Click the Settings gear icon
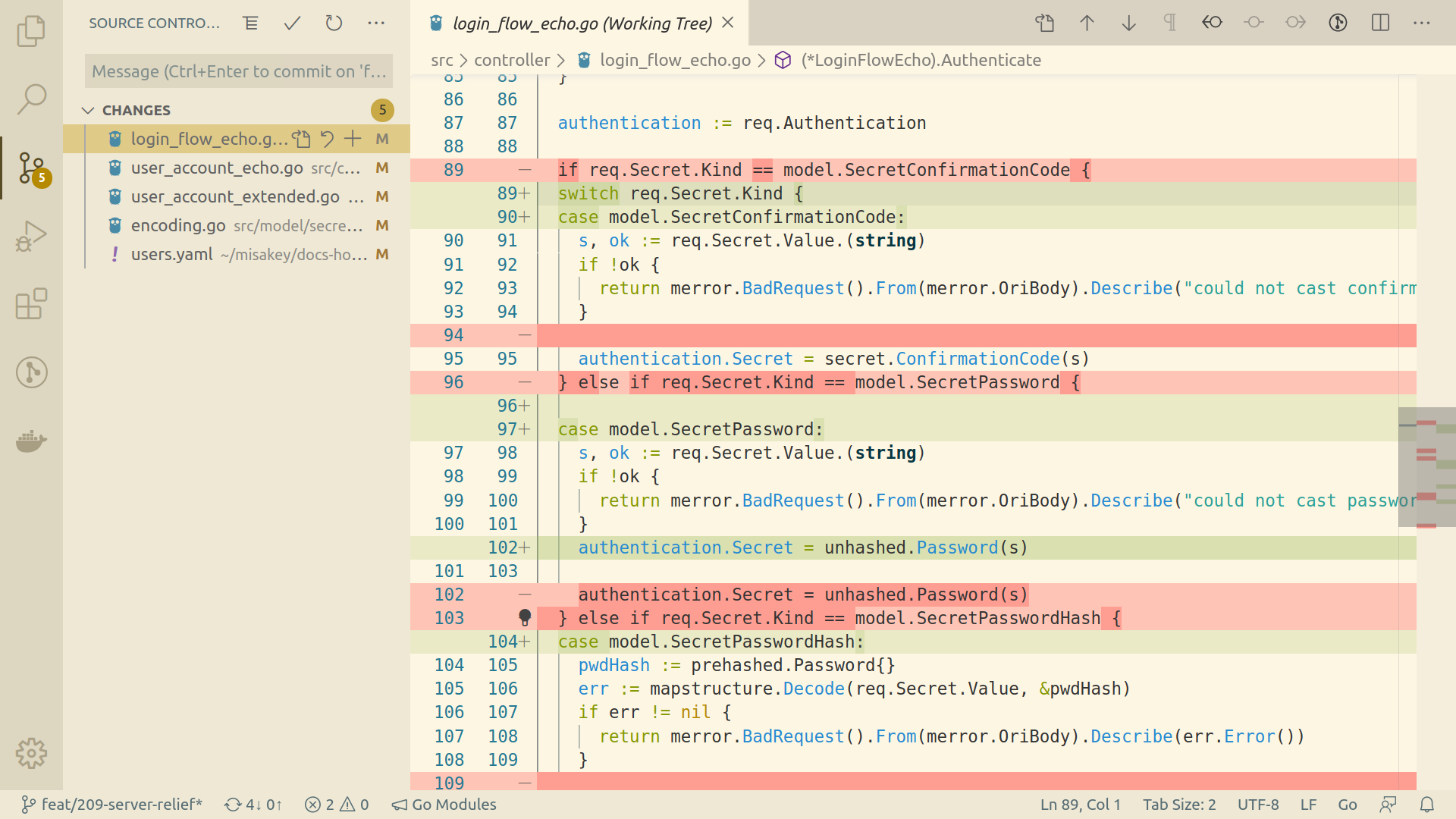Screen dimensions: 1456x819 coord(30,754)
